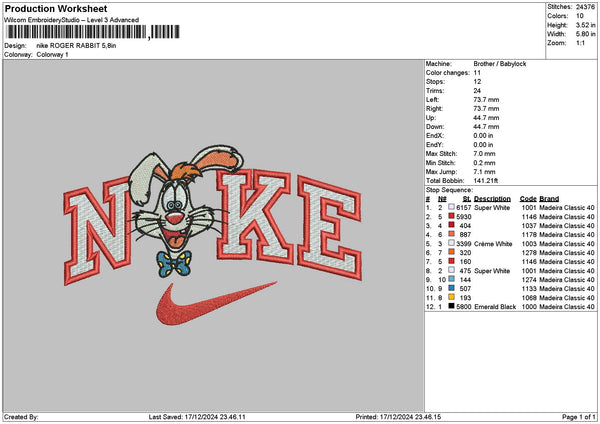600x424 pixels.
Task: Click the Down label in machine info
Action: click(x=435, y=127)
